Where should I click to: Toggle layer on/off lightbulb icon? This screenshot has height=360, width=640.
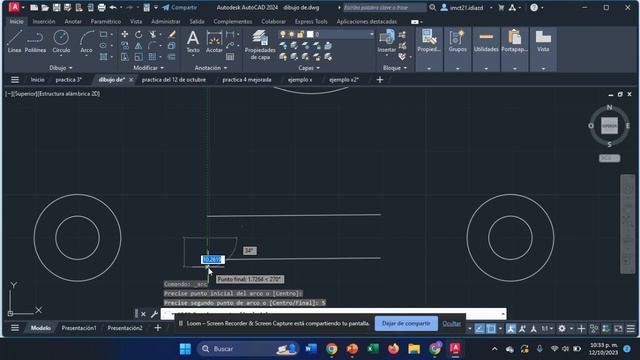[x=282, y=35]
